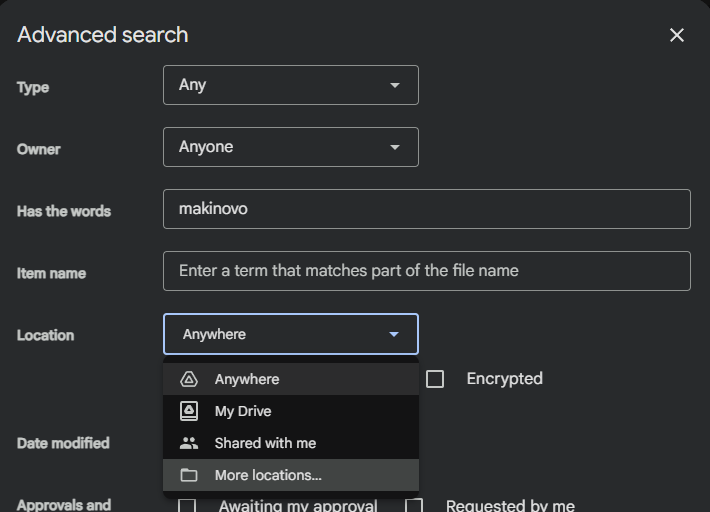Open More locations… from the list
The height and width of the screenshot is (512, 710).
point(268,475)
